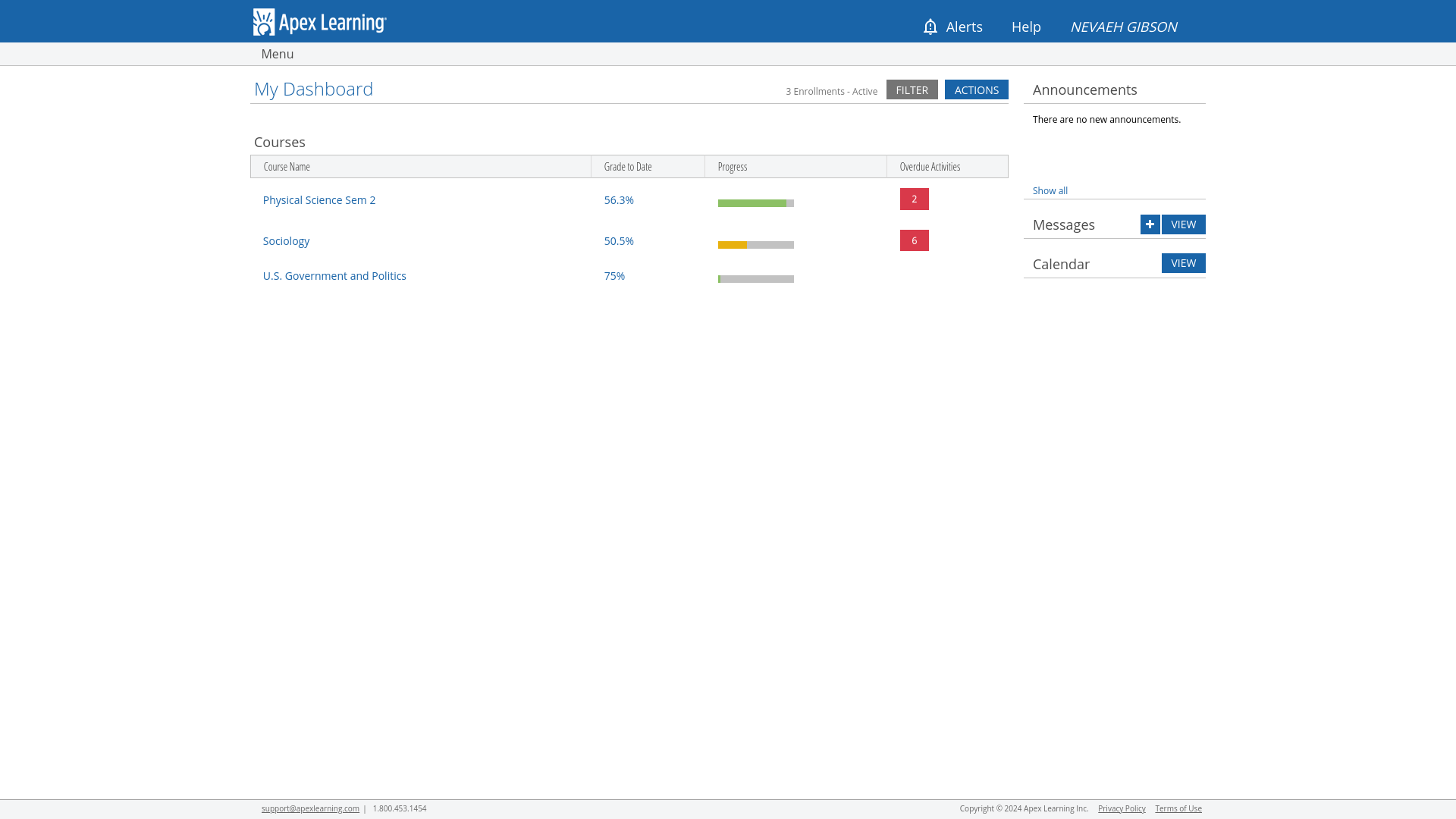Open the 2 overdue activities badge
The height and width of the screenshot is (819, 1456).
[914, 199]
